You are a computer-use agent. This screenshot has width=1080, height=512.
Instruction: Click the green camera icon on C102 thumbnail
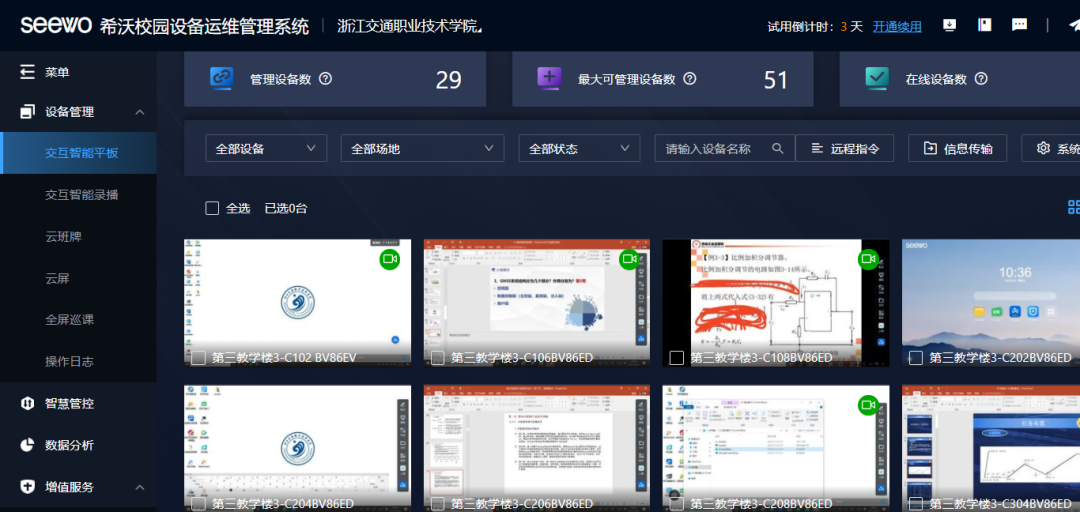click(x=389, y=259)
